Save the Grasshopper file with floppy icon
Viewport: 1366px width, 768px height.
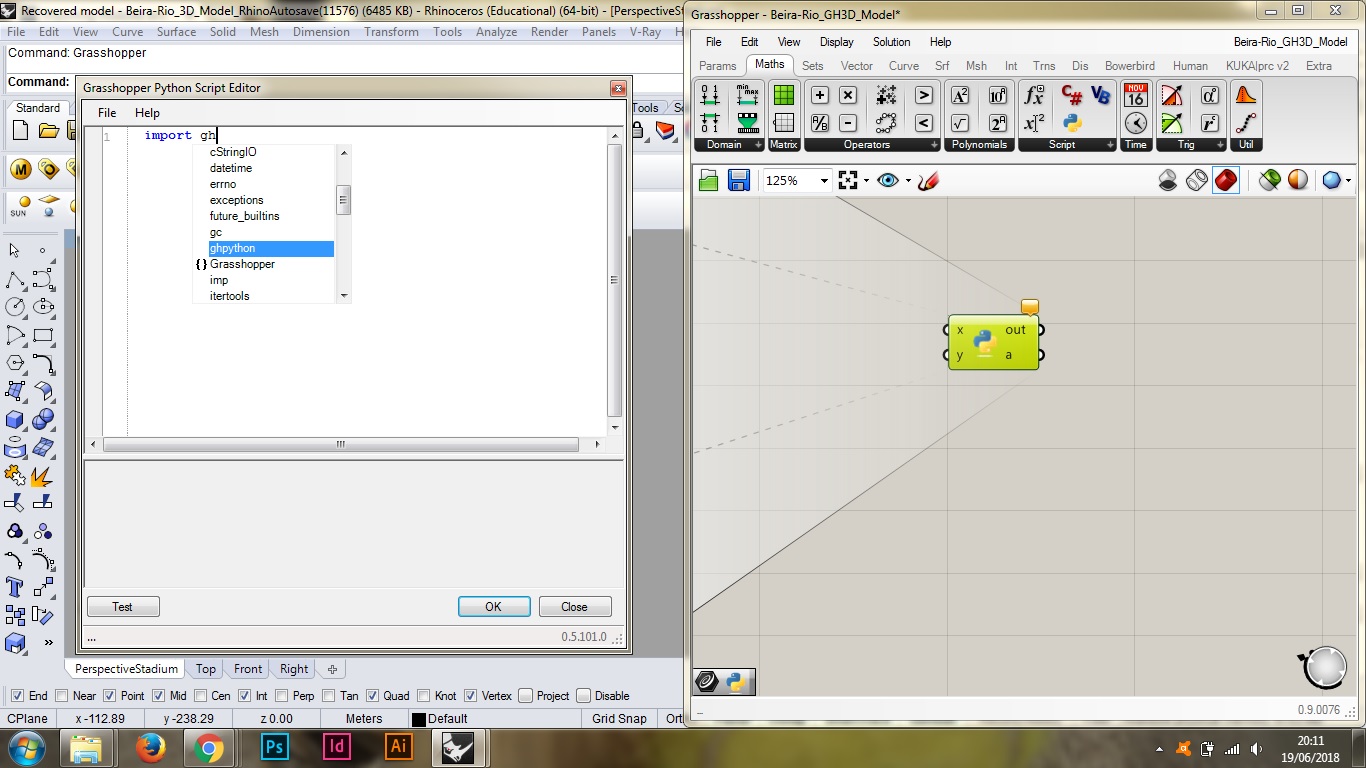739,181
